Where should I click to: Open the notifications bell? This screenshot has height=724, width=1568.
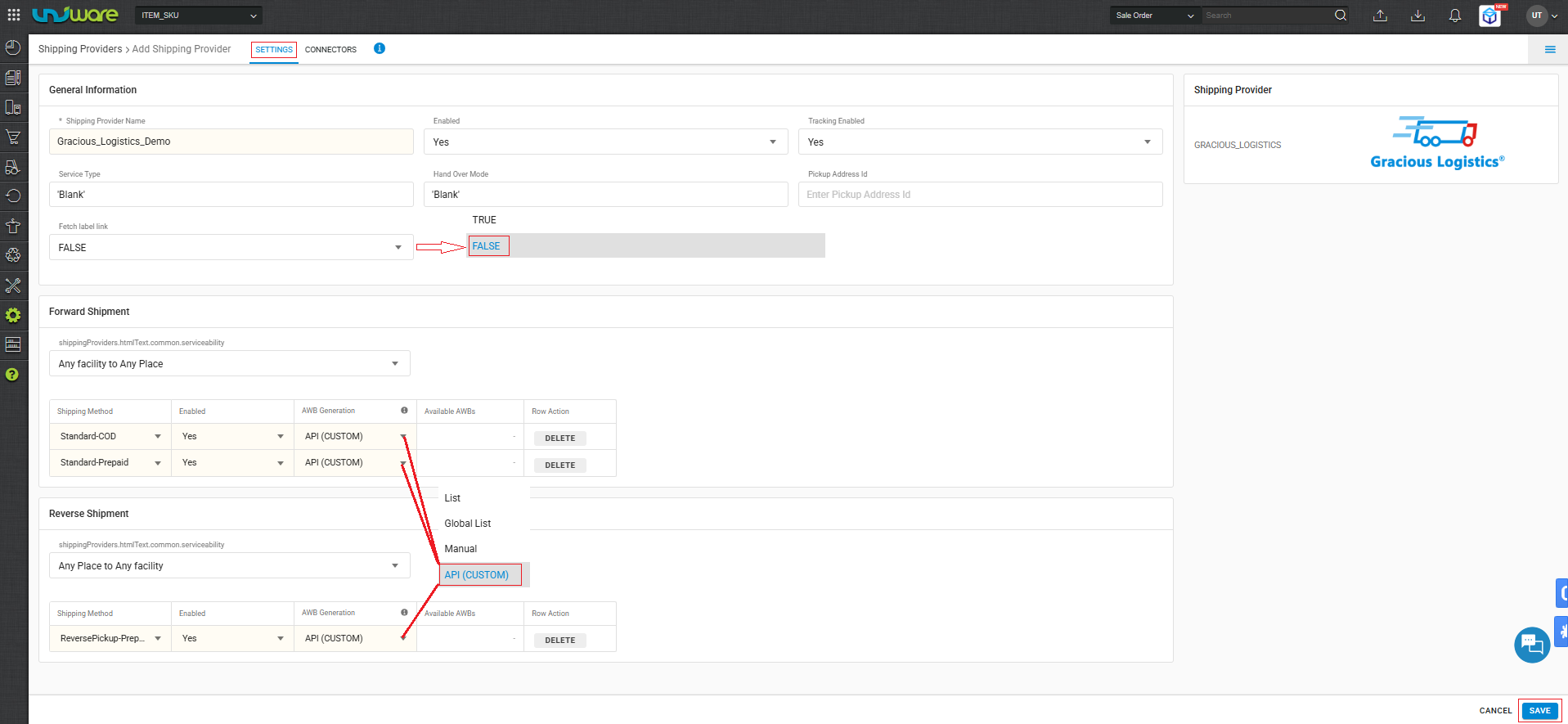coord(1455,16)
